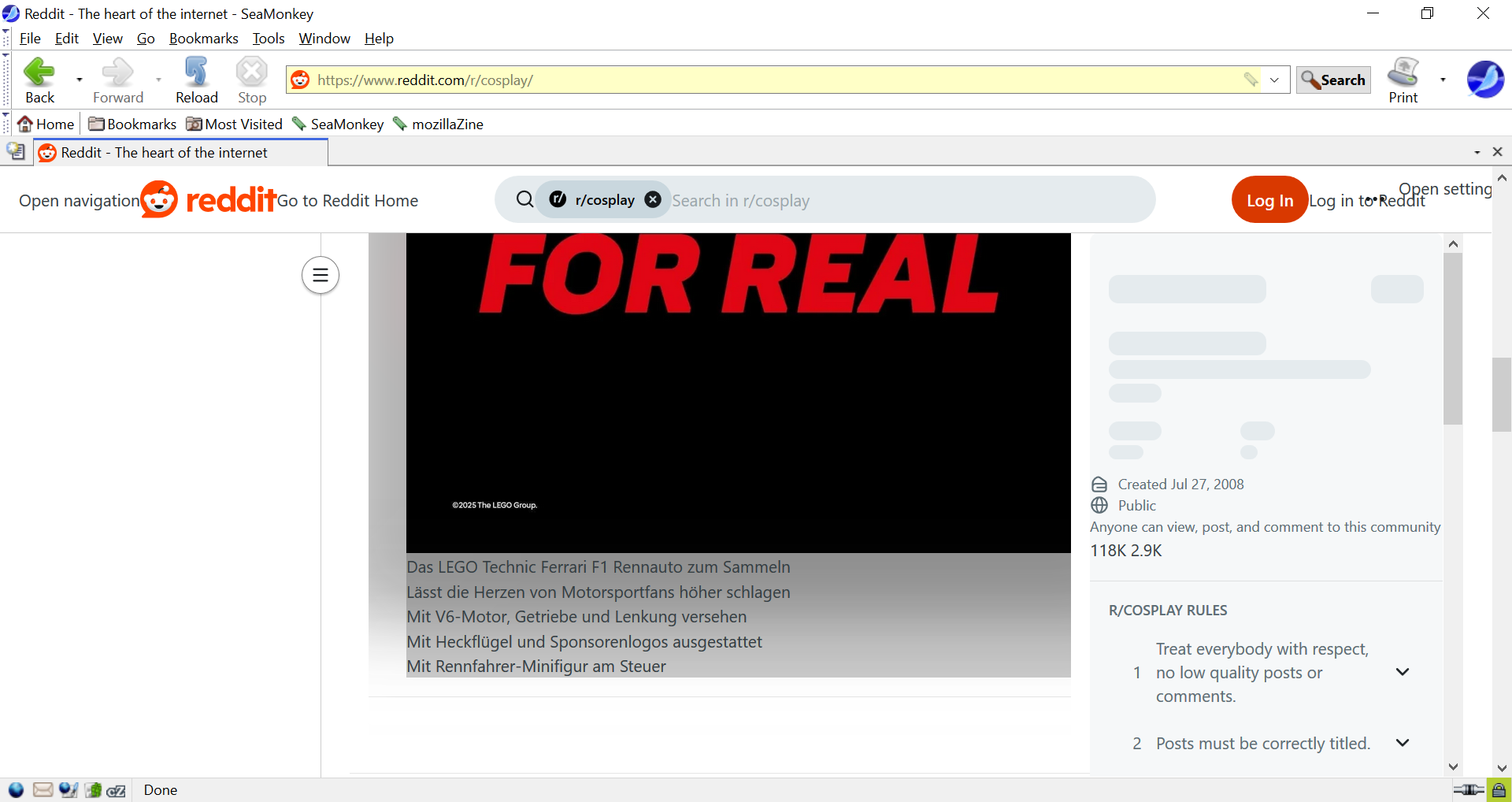Click the sidebar vertical scrollbar thumb
1512x802 pixels.
pyautogui.click(x=1452, y=339)
